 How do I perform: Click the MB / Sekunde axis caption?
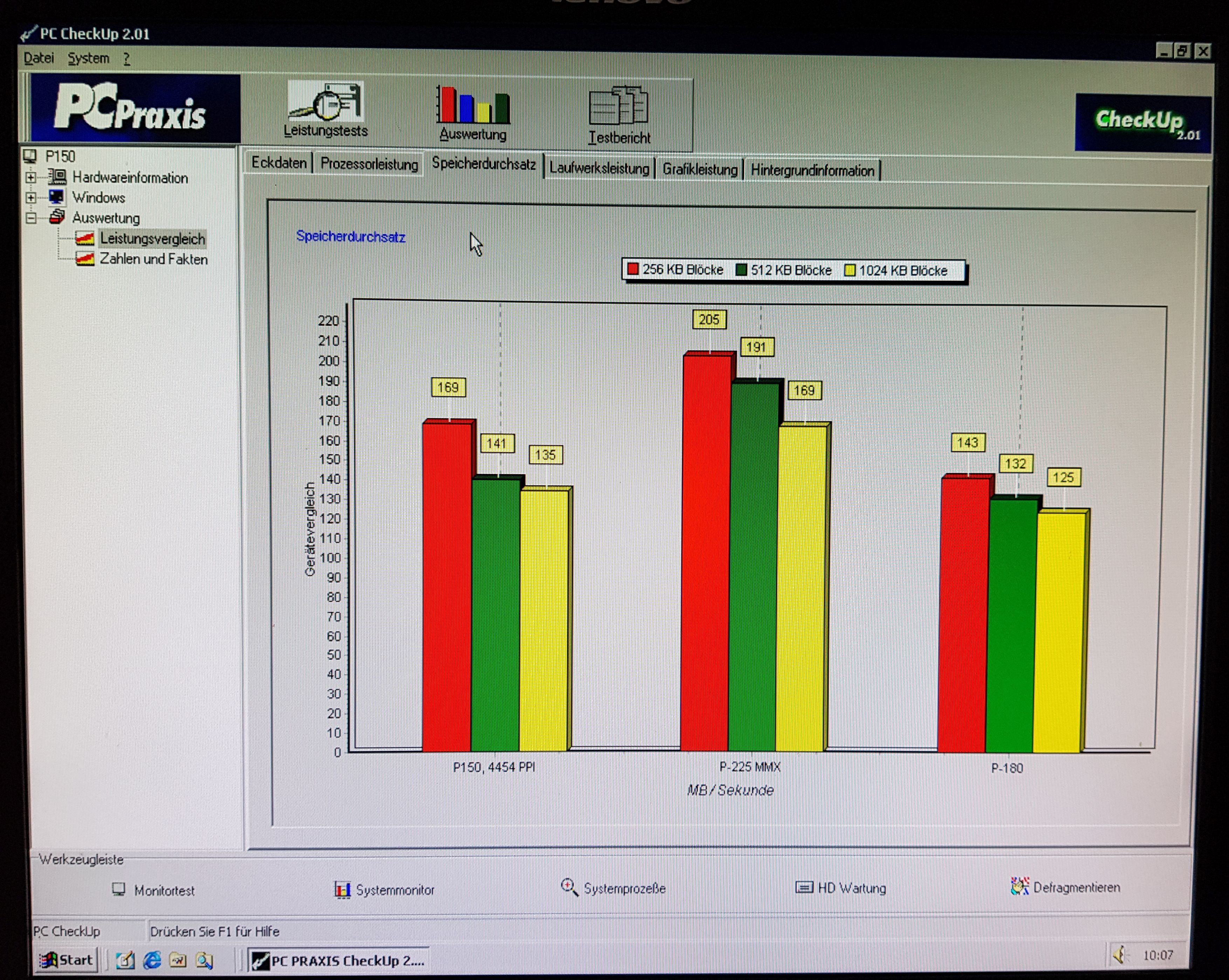click(x=730, y=790)
